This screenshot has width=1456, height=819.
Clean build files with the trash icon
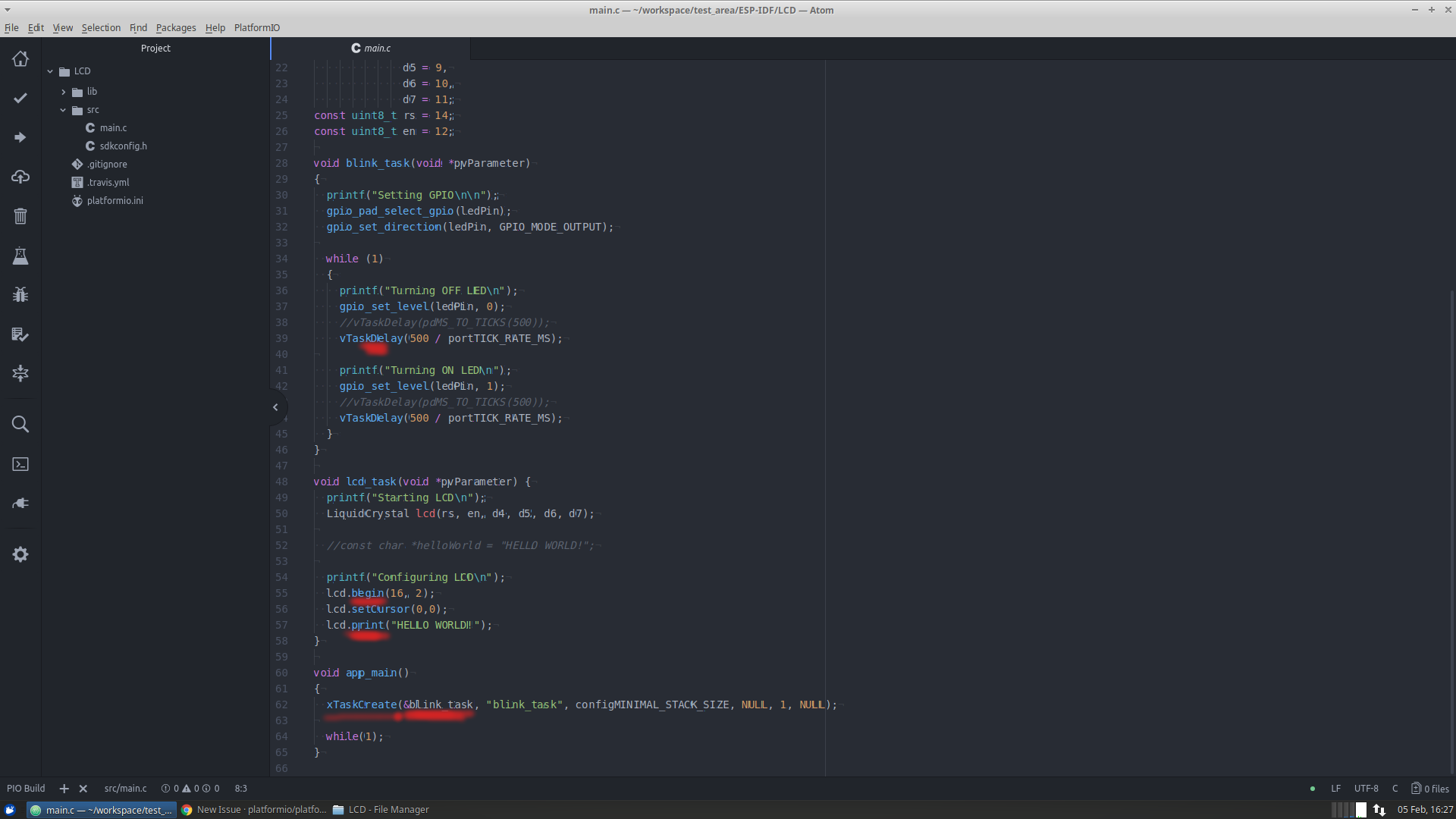[x=20, y=216]
